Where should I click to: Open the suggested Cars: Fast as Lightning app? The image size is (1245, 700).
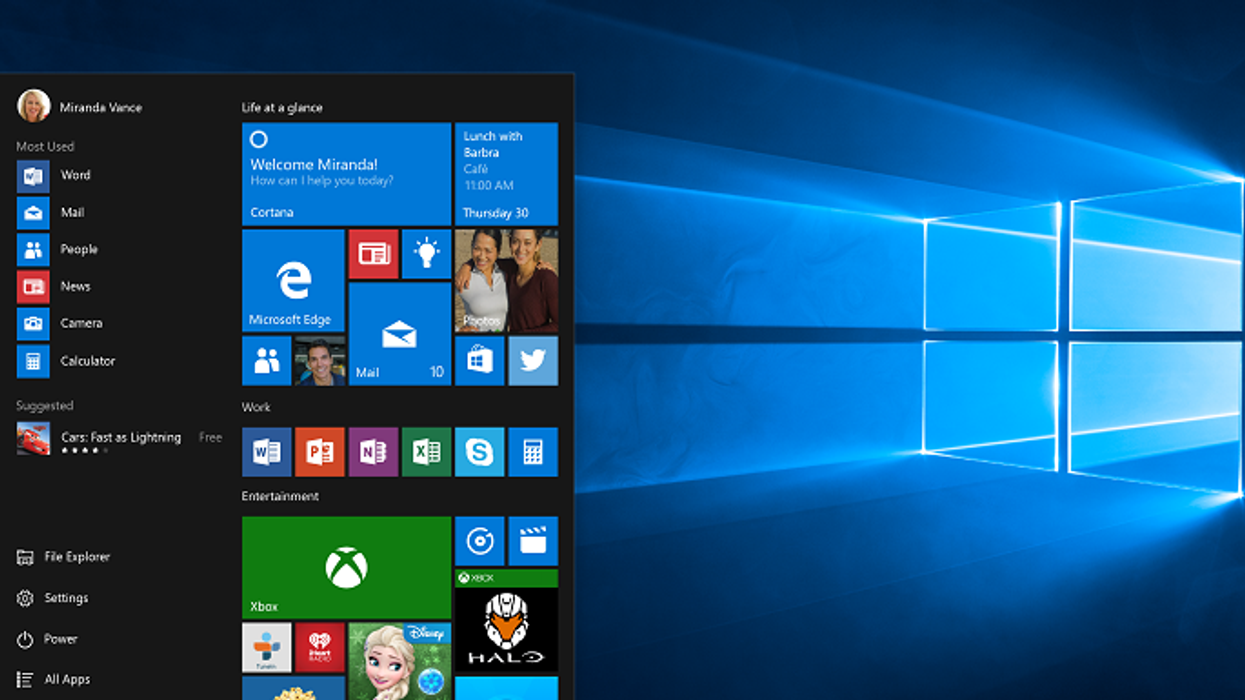(x=120, y=437)
